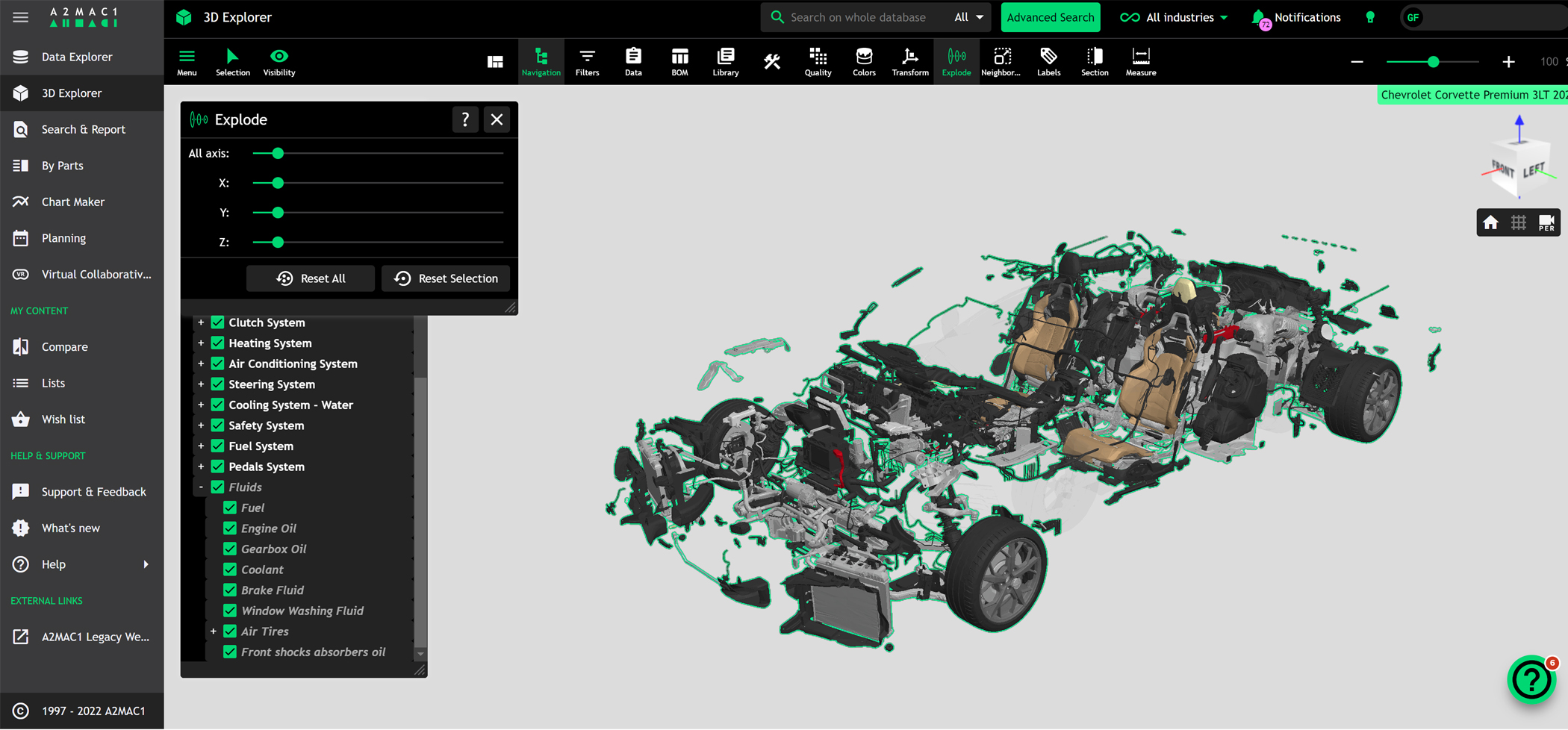Screen dimensions: 1568x730
Task: Uncheck the Steering System checkbox
Action: tap(218, 384)
